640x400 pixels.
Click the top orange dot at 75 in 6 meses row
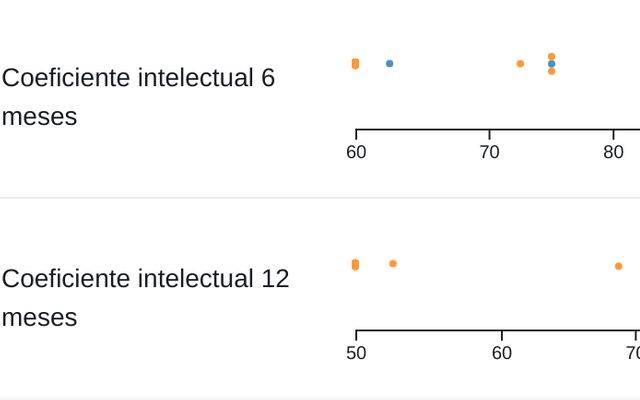551,56
